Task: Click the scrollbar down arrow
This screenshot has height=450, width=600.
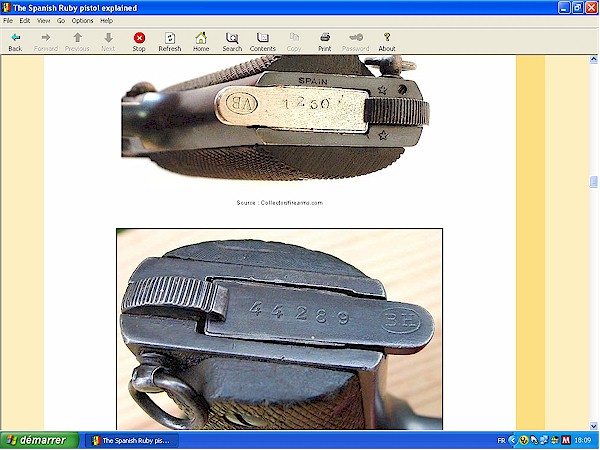Action: [594, 425]
